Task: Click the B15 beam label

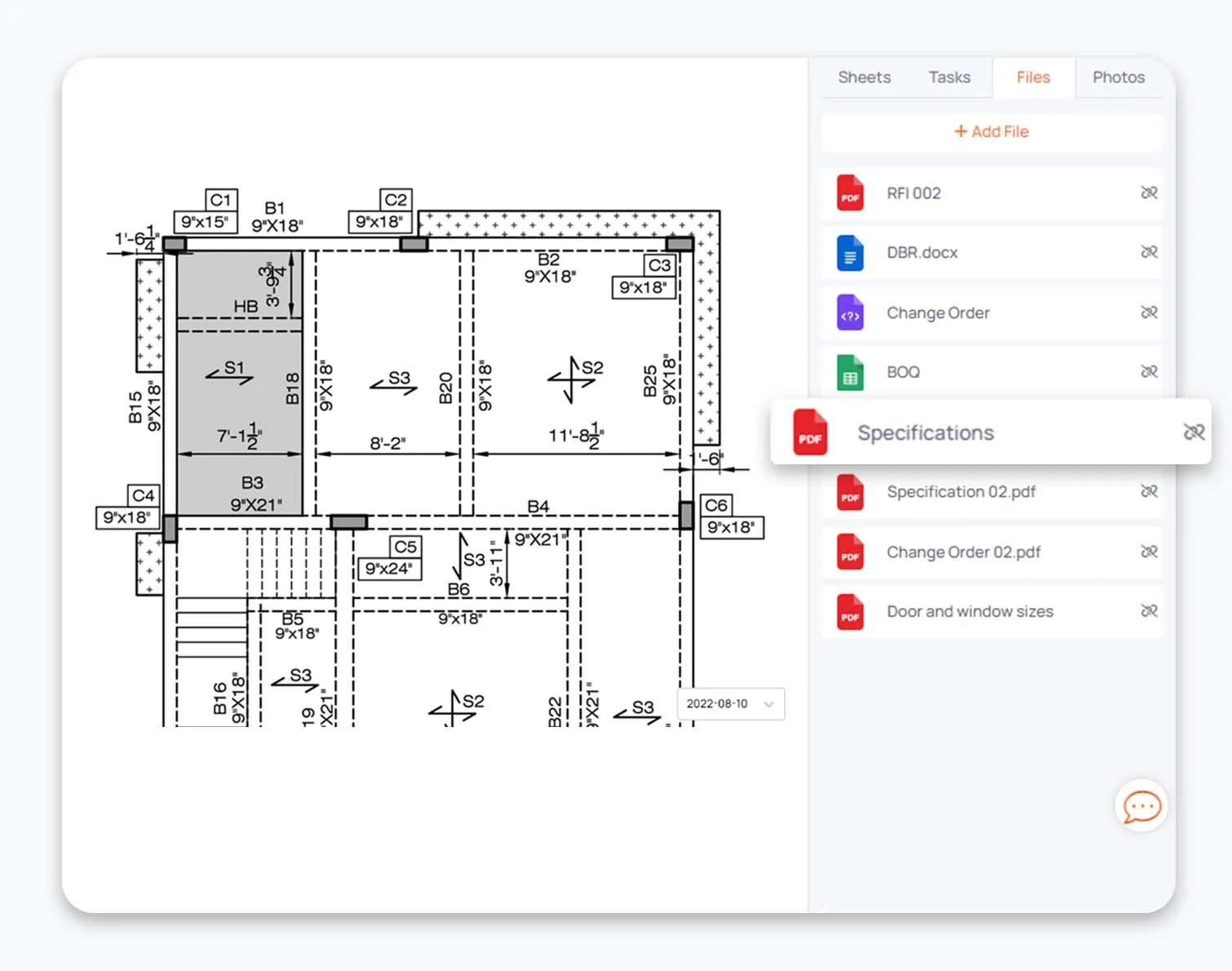Action: [135, 407]
